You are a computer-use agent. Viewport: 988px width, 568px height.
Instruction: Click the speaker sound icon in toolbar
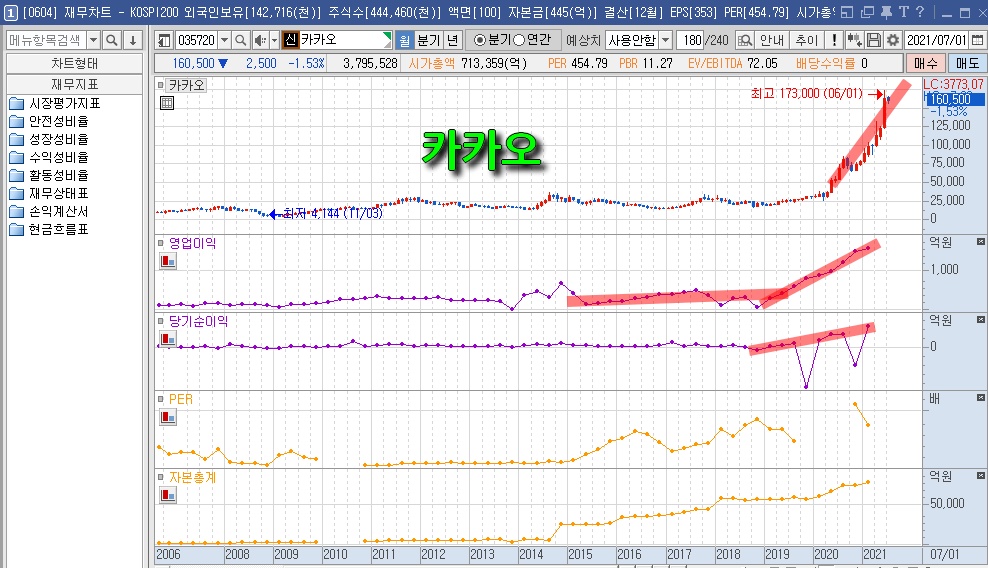pos(260,40)
